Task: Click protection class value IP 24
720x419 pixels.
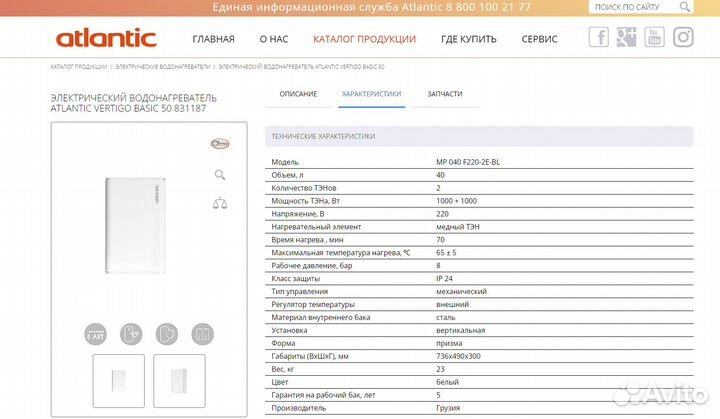Action: coord(444,278)
